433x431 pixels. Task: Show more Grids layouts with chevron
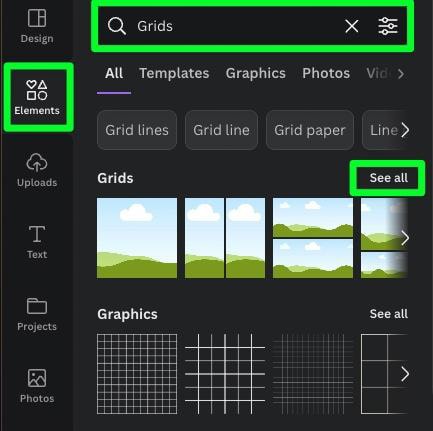405,238
